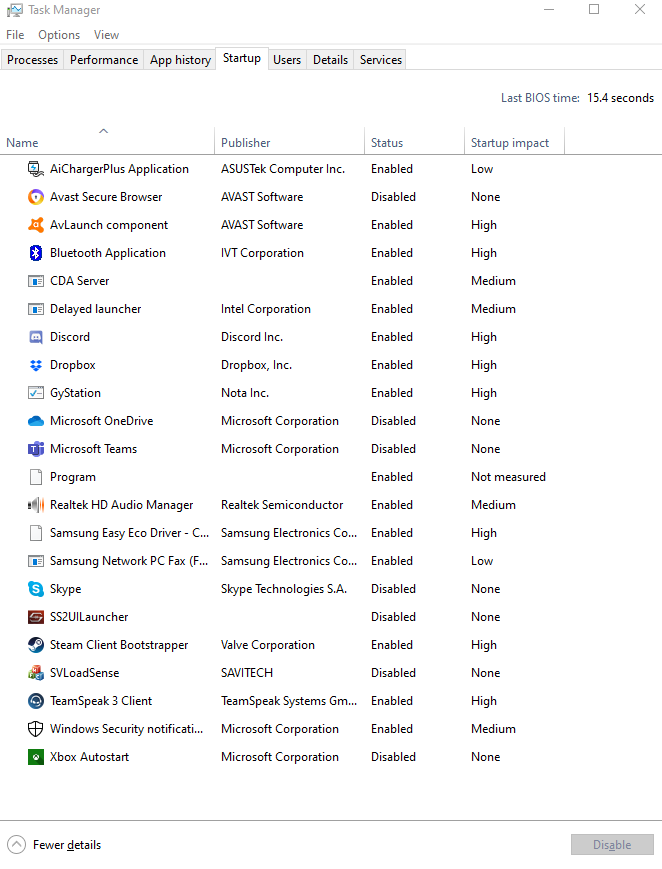Viewport: 662px width, 869px height.
Task: Click the SS2UILauncher icon
Action: point(35,617)
